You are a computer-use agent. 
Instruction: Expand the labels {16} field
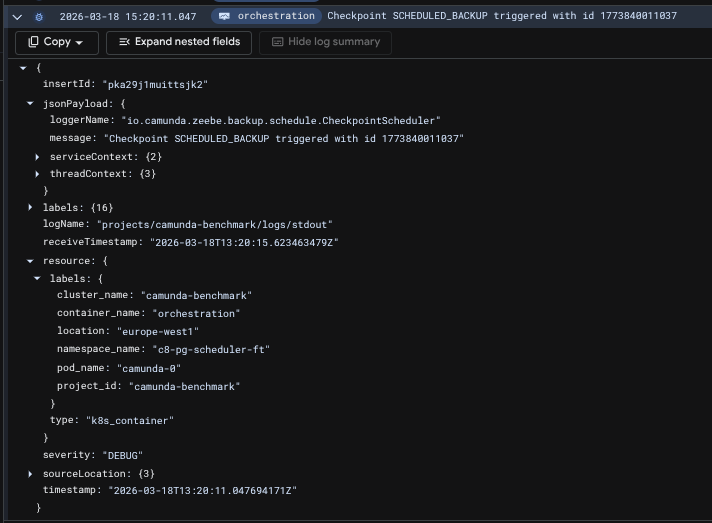[30, 208]
